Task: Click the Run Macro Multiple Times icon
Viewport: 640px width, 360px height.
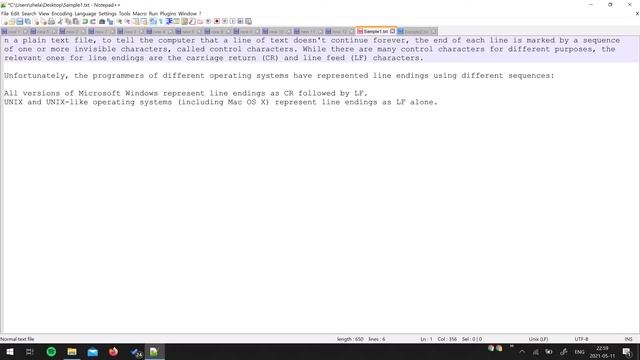Action: [x=240, y=21]
